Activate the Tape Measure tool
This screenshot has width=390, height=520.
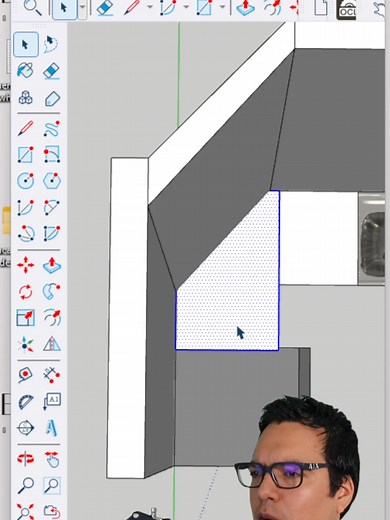coord(26,375)
